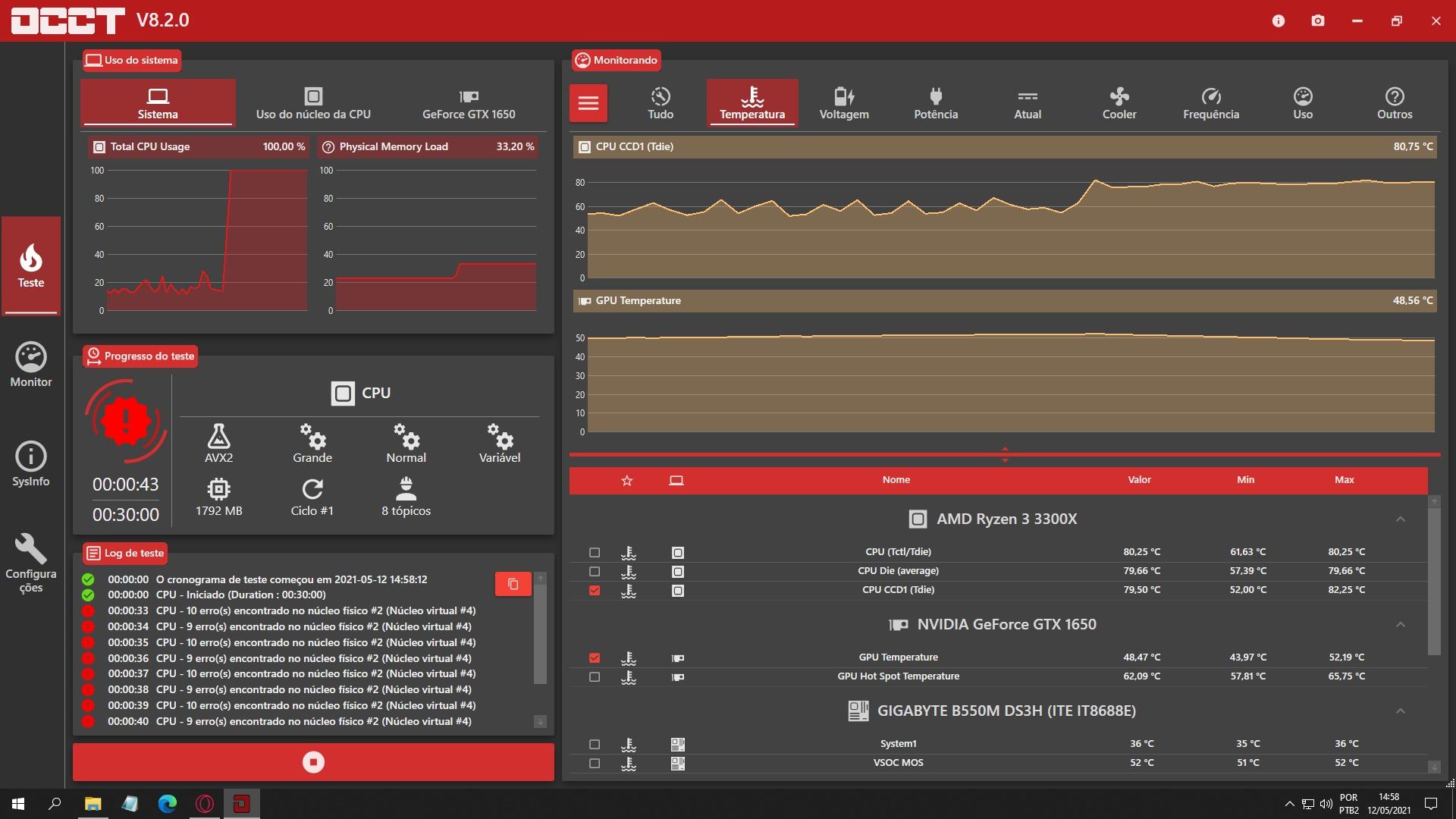This screenshot has width=1456, height=819.
Task: Sort by Valor column header
Action: 1139,480
